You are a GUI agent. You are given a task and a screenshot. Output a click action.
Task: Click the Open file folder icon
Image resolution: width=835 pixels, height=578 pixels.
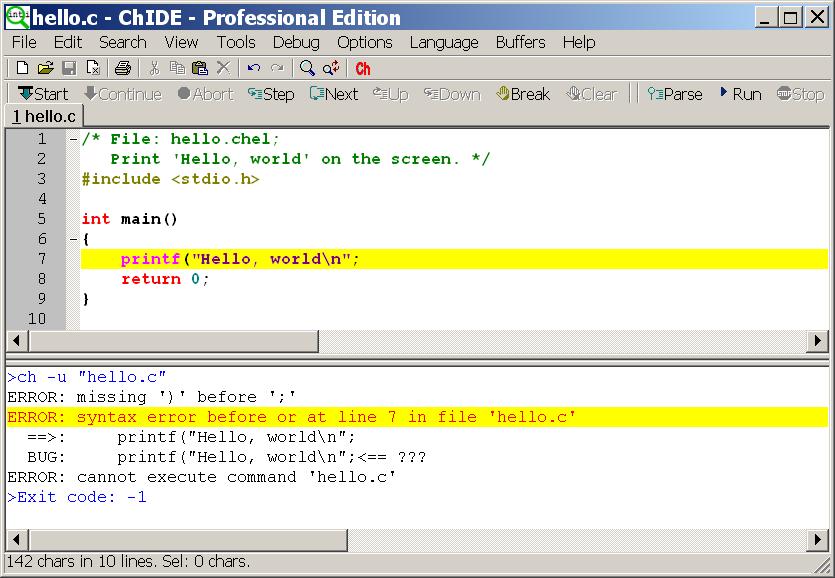pyautogui.click(x=46, y=68)
